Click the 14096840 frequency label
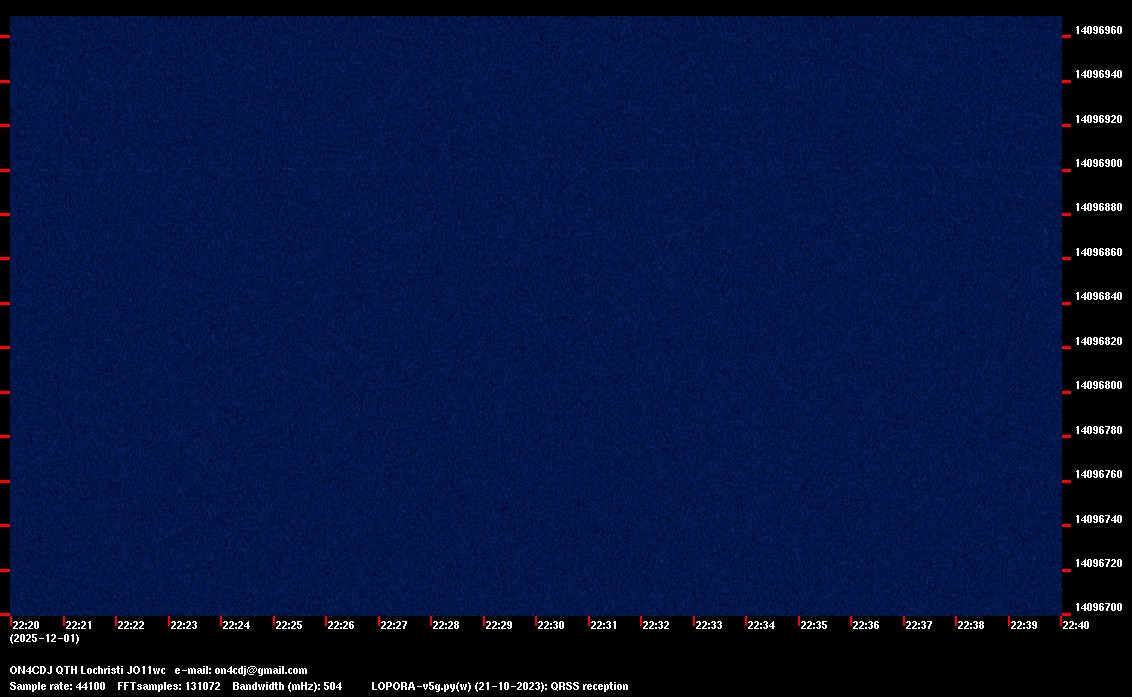 click(x=1098, y=296)
